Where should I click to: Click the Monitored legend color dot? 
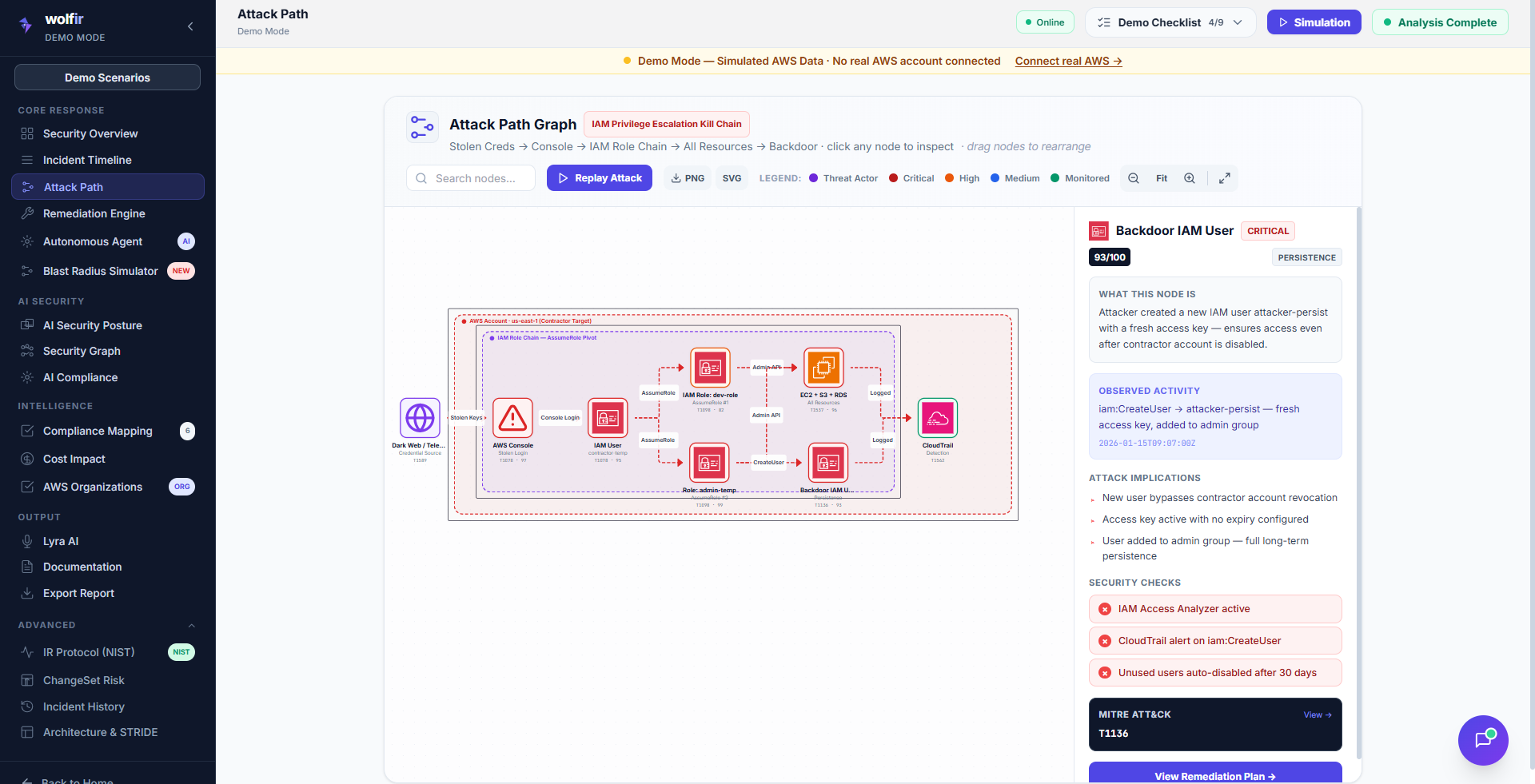point(1055,178)
